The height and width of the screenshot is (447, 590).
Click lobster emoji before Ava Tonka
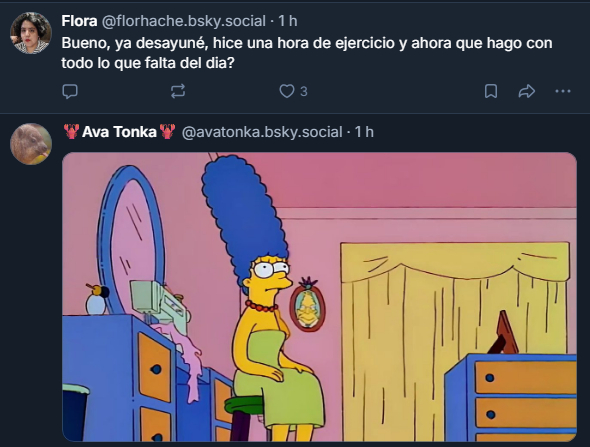pos(71,132)
